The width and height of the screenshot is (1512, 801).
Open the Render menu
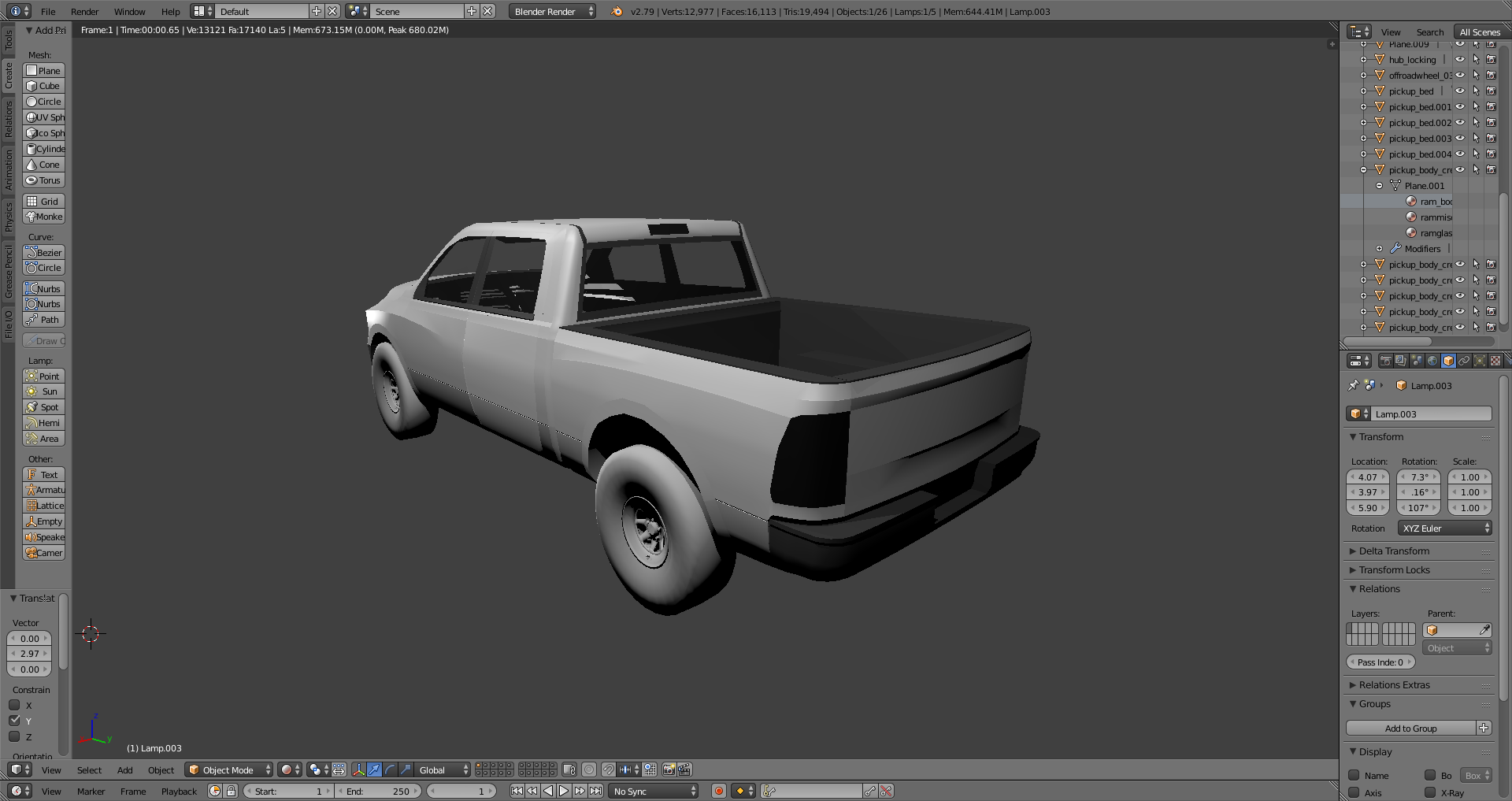(84, 11)
